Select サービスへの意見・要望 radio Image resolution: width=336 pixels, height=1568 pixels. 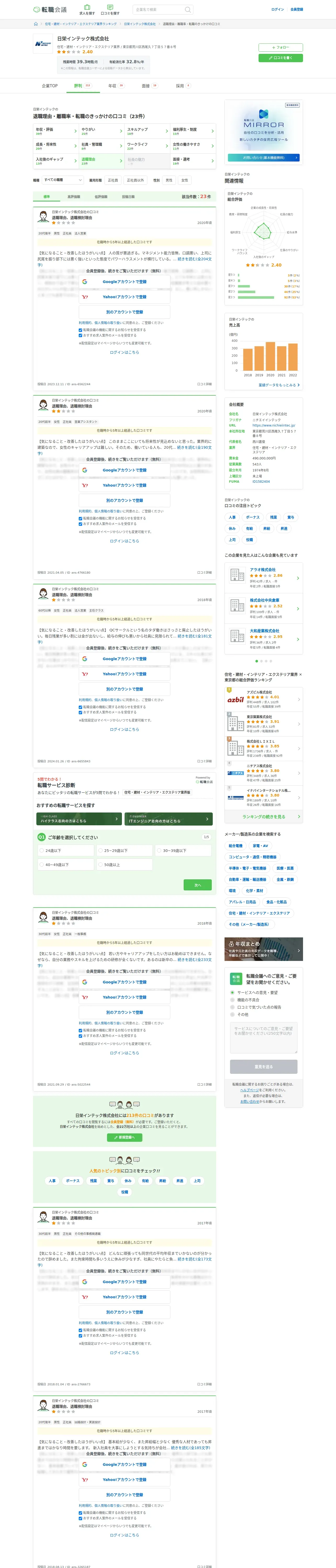[232, 992]
